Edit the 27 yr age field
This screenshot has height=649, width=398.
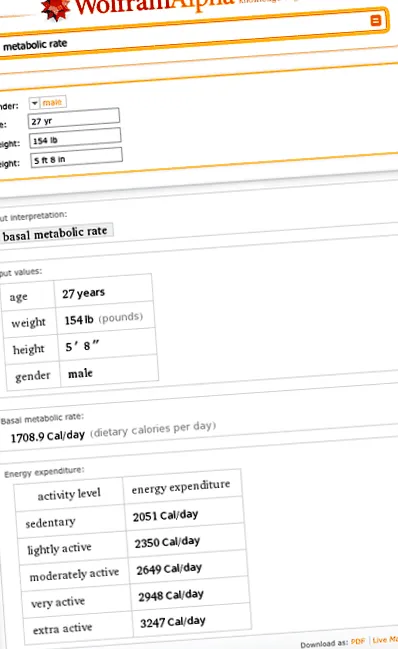pos(74,118)
